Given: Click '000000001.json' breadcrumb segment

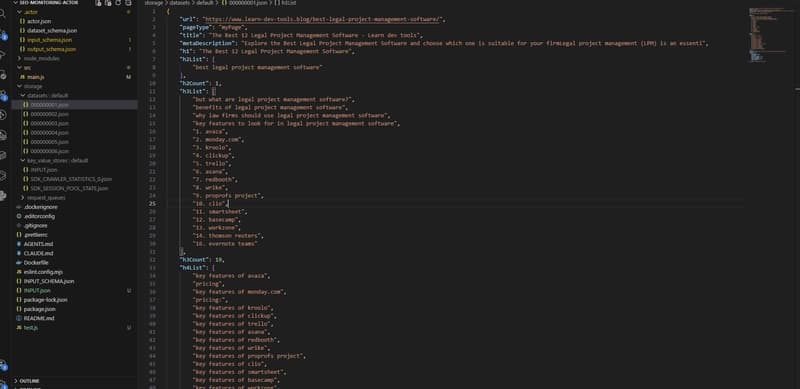Looking at the screenshot, I should tap(245, 3).
